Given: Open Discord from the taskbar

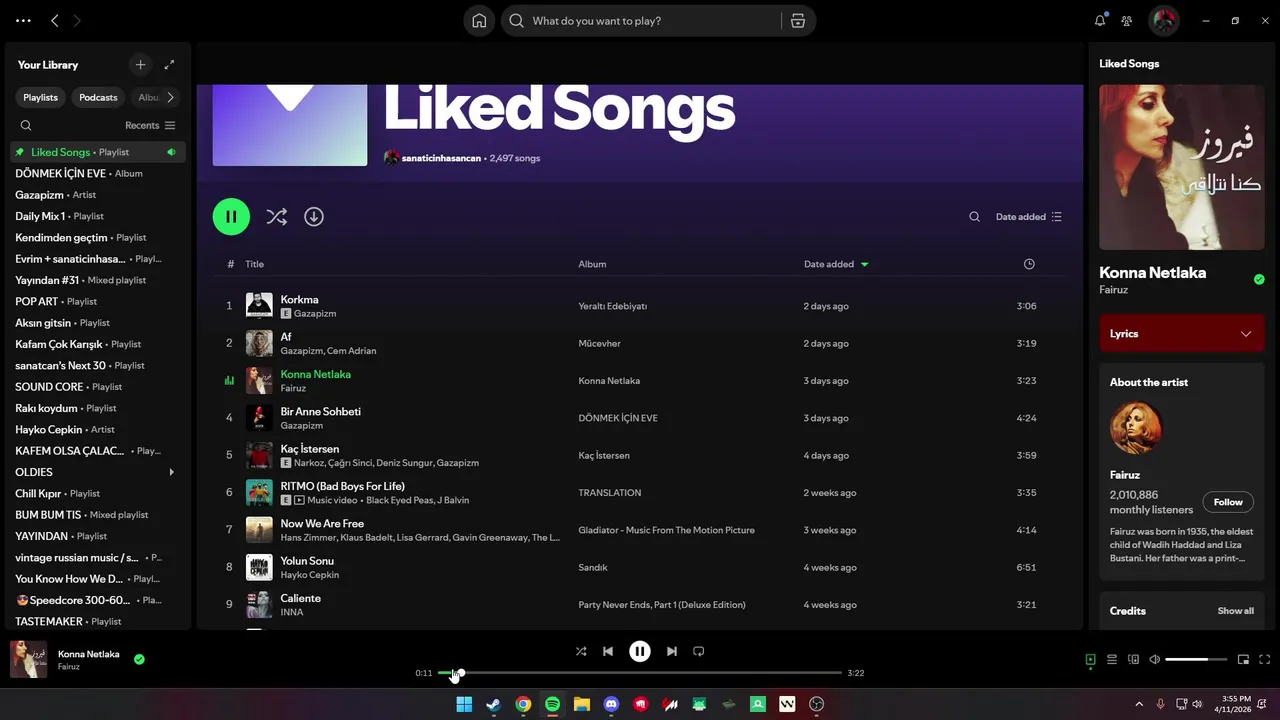Looking at the screenshot, I should pos(611,704).
